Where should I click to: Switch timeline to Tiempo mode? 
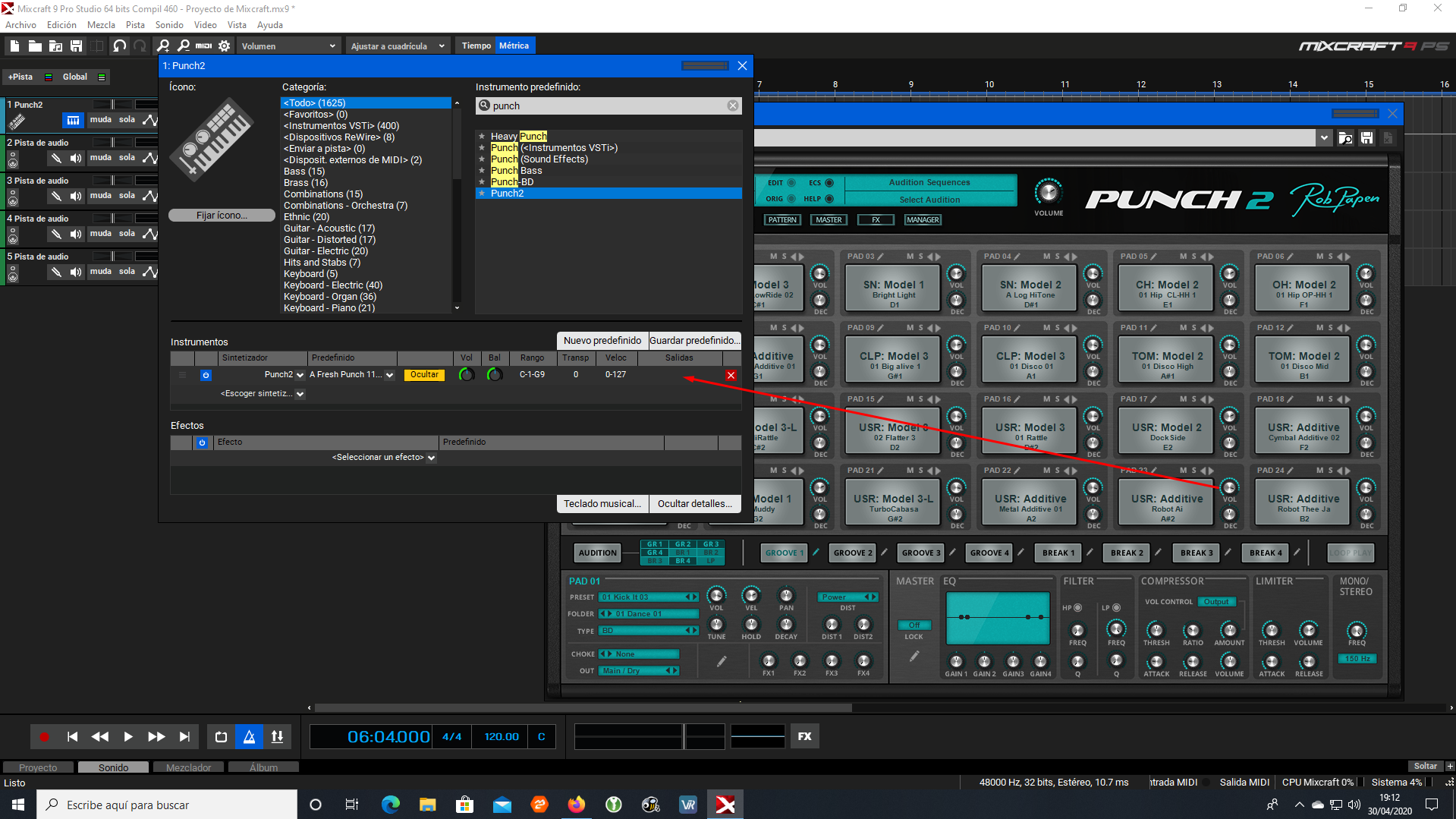point(476,46)
